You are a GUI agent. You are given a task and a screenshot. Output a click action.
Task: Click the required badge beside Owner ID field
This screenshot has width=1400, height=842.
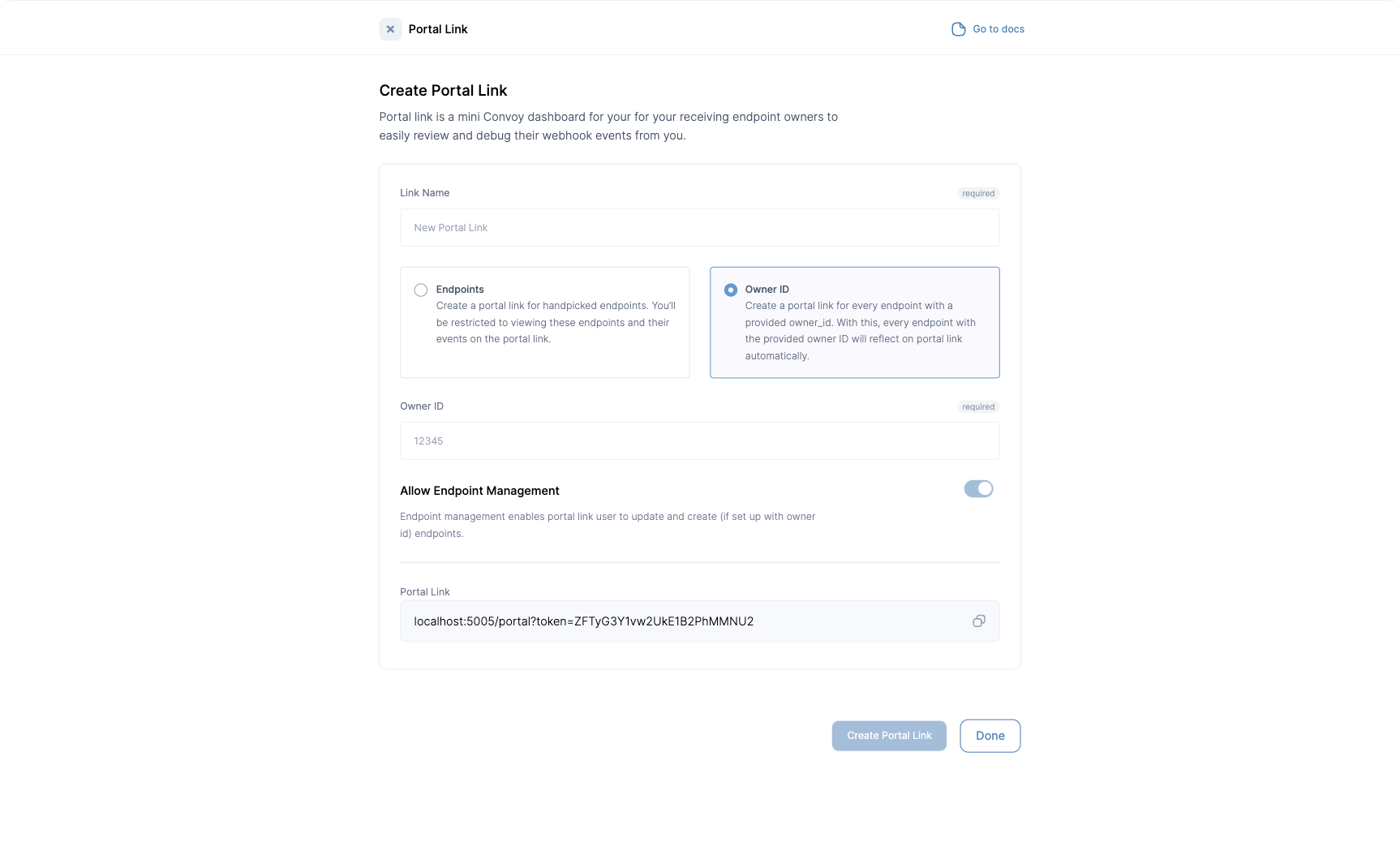[x=978, y=407]
